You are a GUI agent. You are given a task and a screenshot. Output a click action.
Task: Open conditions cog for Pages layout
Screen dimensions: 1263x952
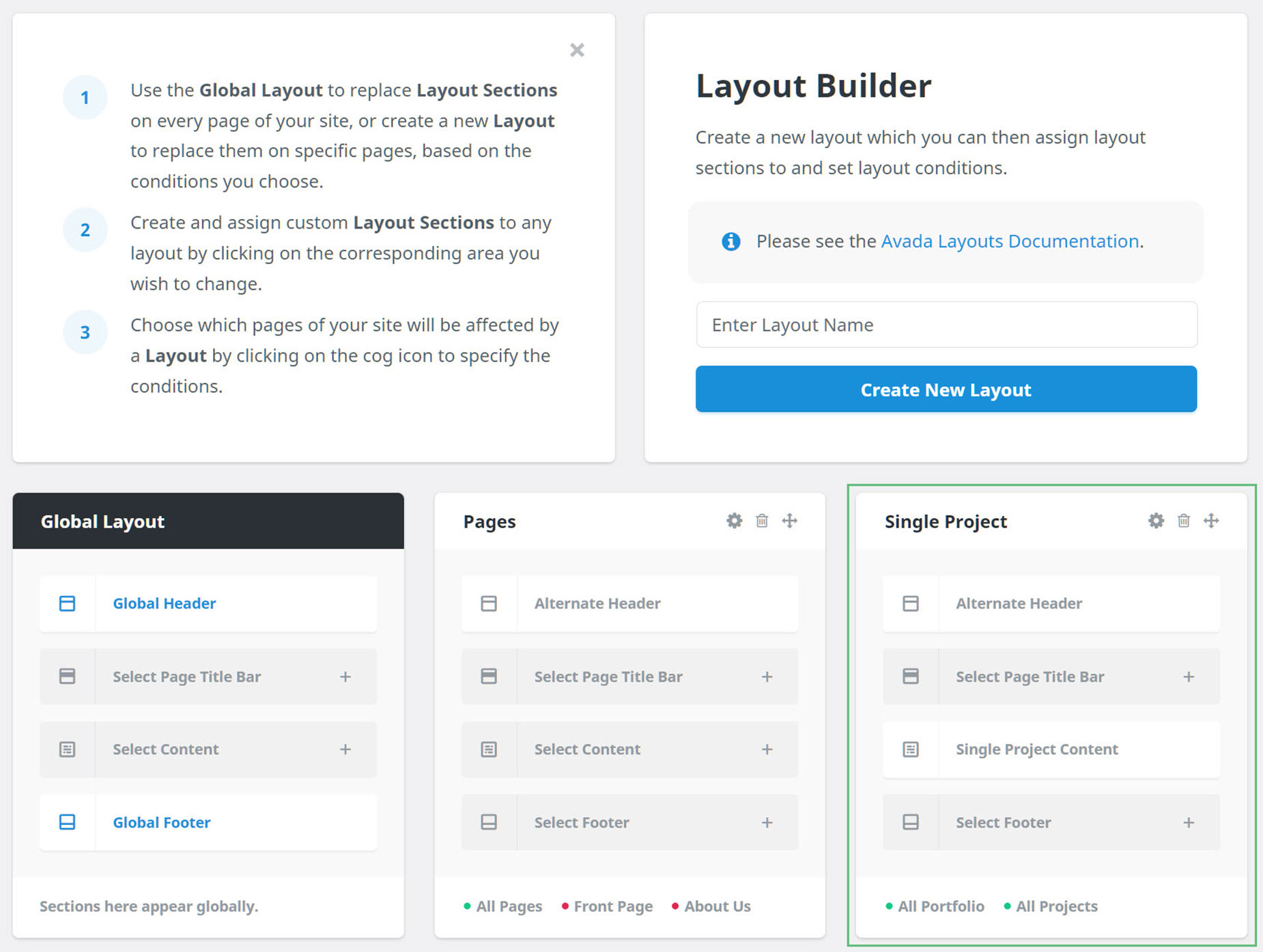click(x=734, y=521)
